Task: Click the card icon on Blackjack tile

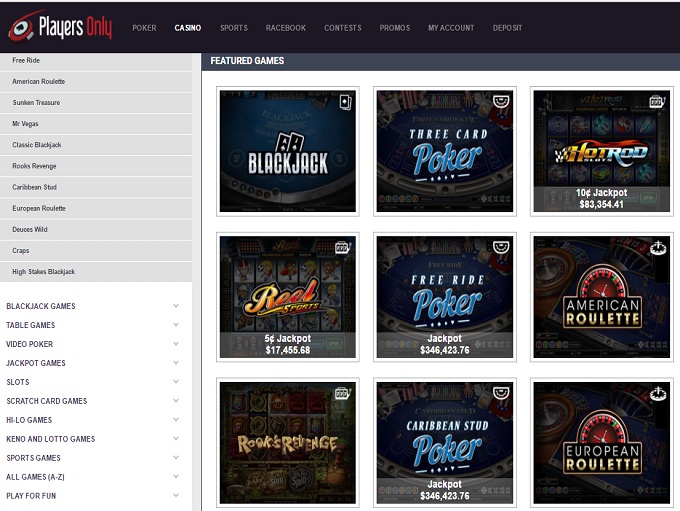Action: pos(345,101)
